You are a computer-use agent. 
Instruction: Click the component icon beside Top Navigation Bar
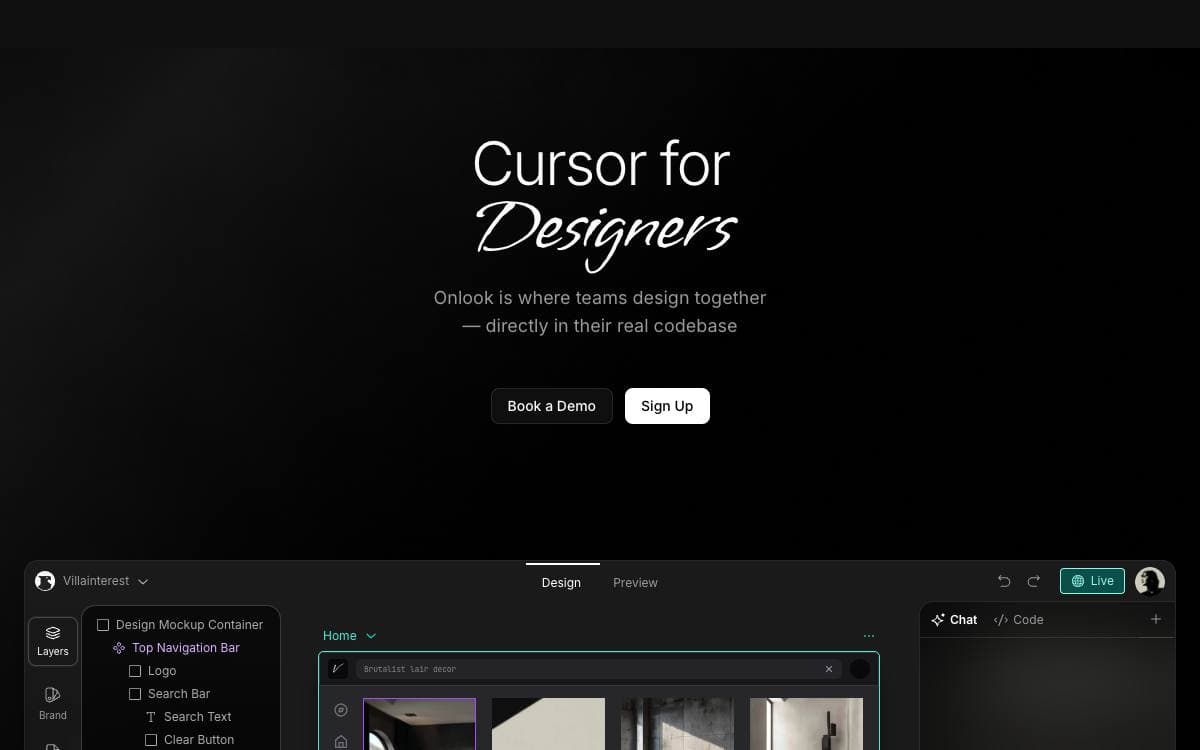point(119,648)
